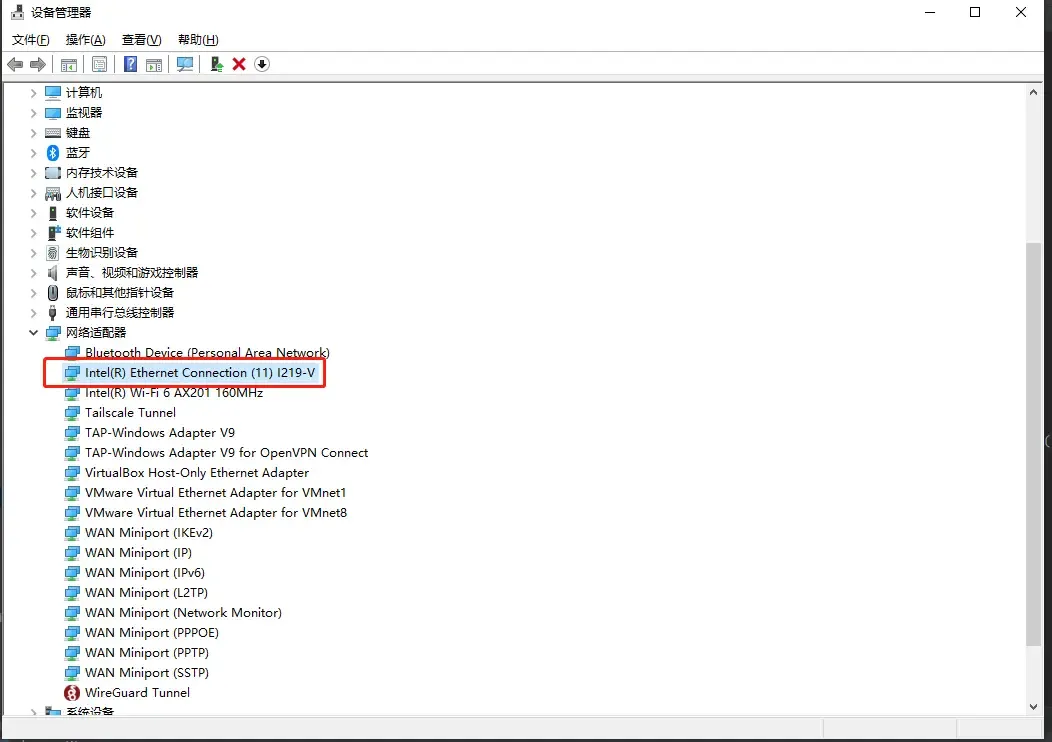Click the Tailscale Tunnel adapter icon

point(72,413)
